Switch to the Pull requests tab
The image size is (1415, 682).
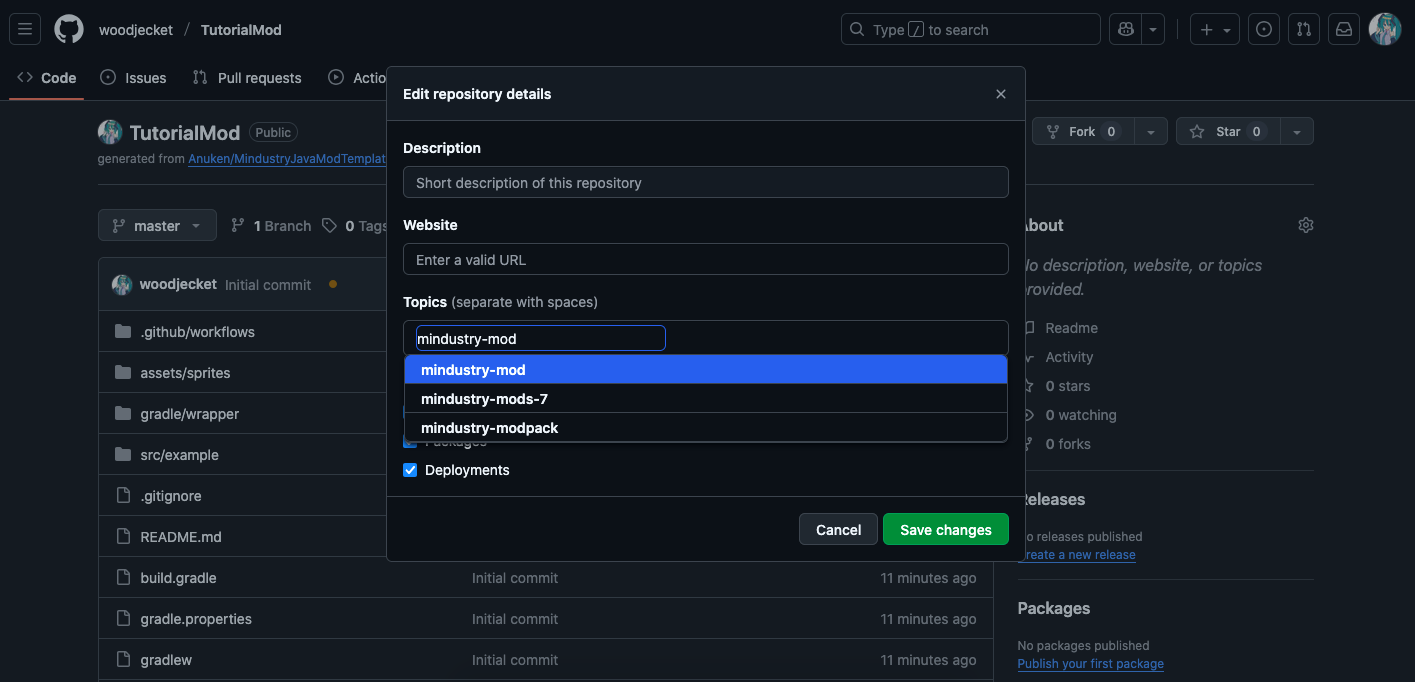[x=247, y=77]
